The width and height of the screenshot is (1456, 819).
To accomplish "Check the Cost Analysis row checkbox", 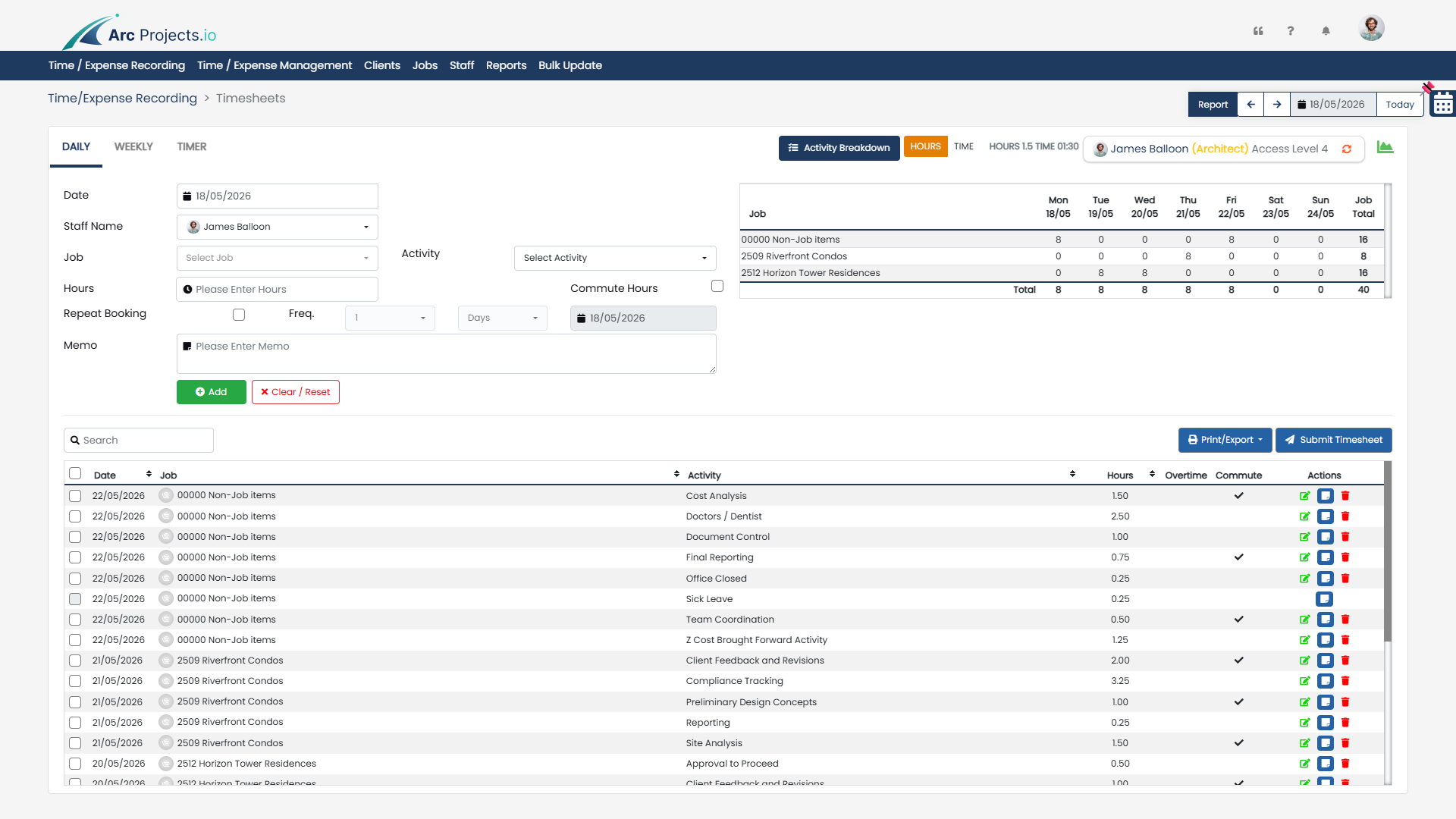I will pyautogui.click(x=75, y=496).
